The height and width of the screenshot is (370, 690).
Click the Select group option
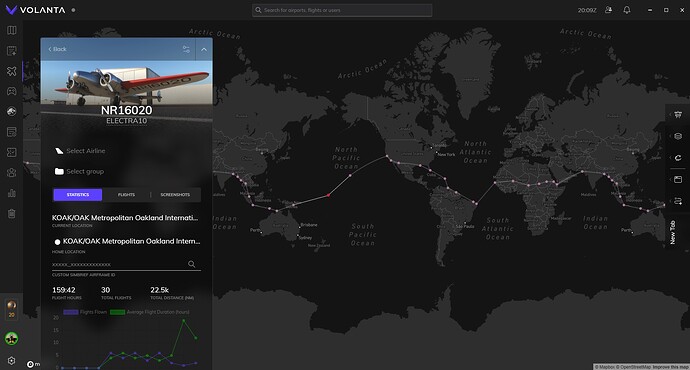coord(80,172)
